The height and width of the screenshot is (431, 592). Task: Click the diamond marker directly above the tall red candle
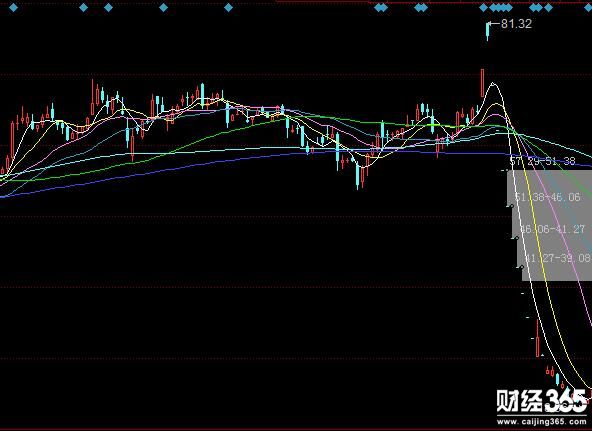coord(483,7)
